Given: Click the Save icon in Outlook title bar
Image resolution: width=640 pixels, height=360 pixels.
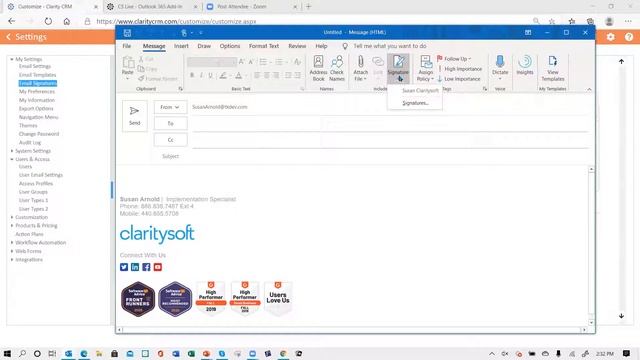Looking at the screenshot, I should pyautogui.click(x=127, y=33).
